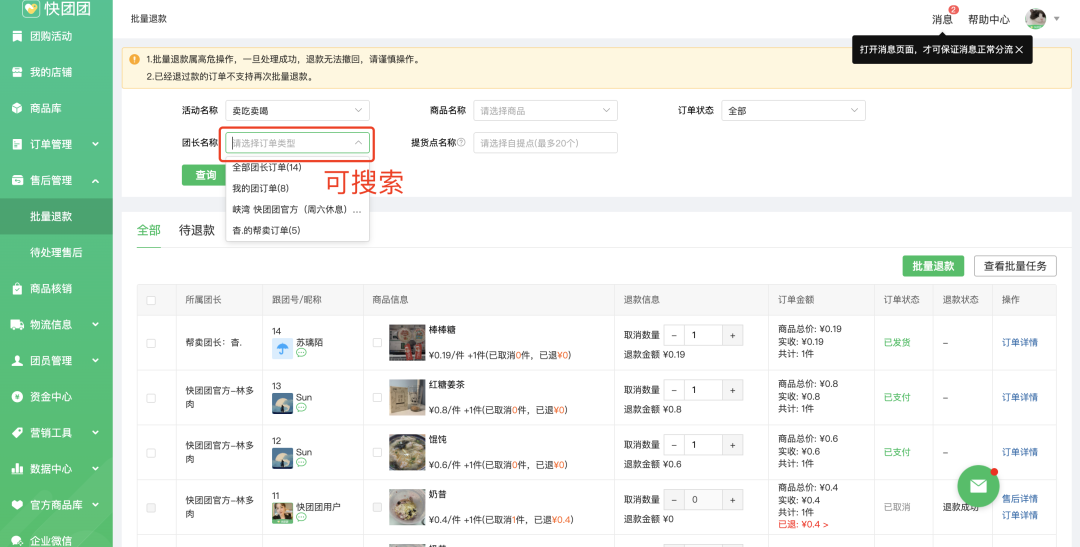This screenshot has width=1080, height=547.
Task: Open the 数据中心 chart icon menu
Action: pyautogui.click(x=17, y=468)
